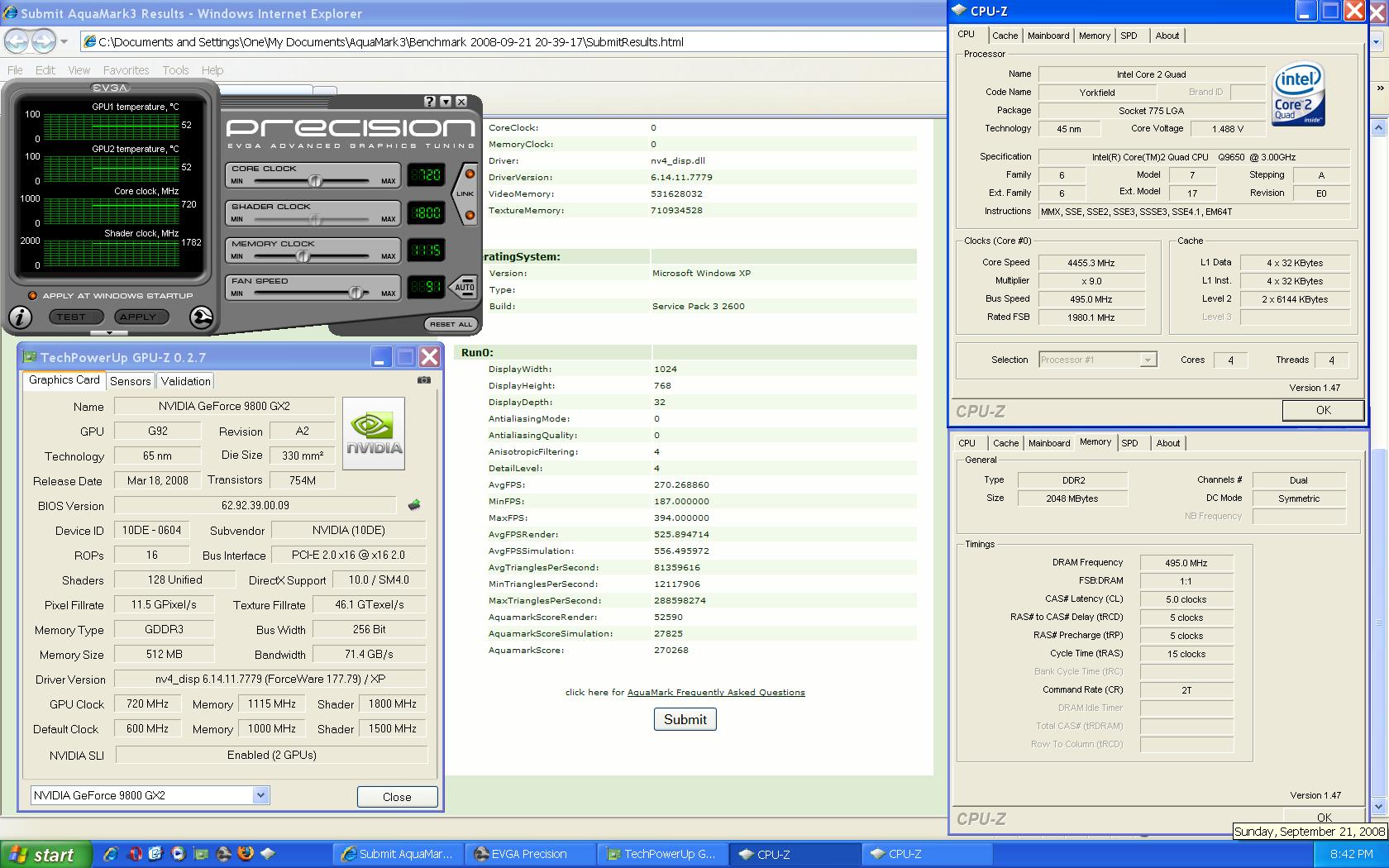
Task: Click the GPU-Z screenshot camera icon
Action: pyautogui.click(x=424, y=380)
